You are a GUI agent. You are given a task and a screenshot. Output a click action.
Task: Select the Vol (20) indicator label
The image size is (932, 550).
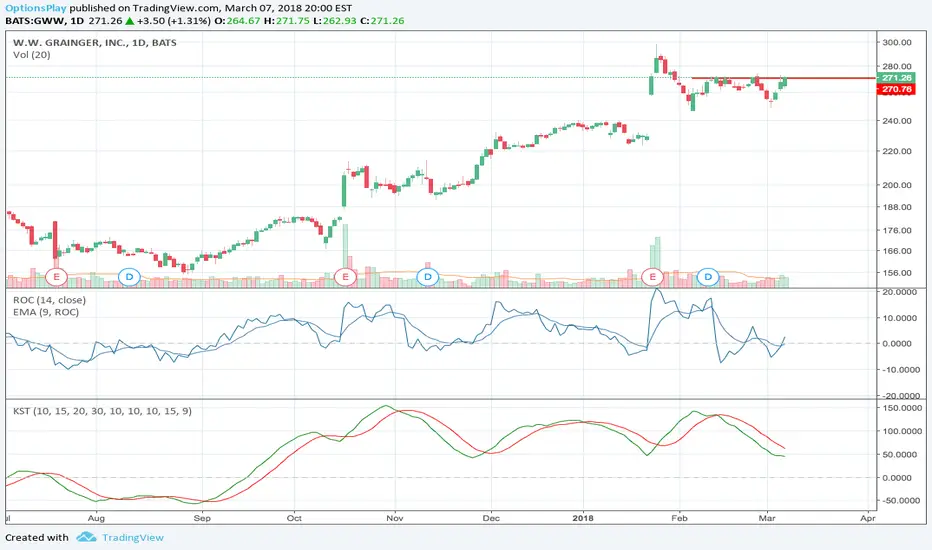pos(32,55)
